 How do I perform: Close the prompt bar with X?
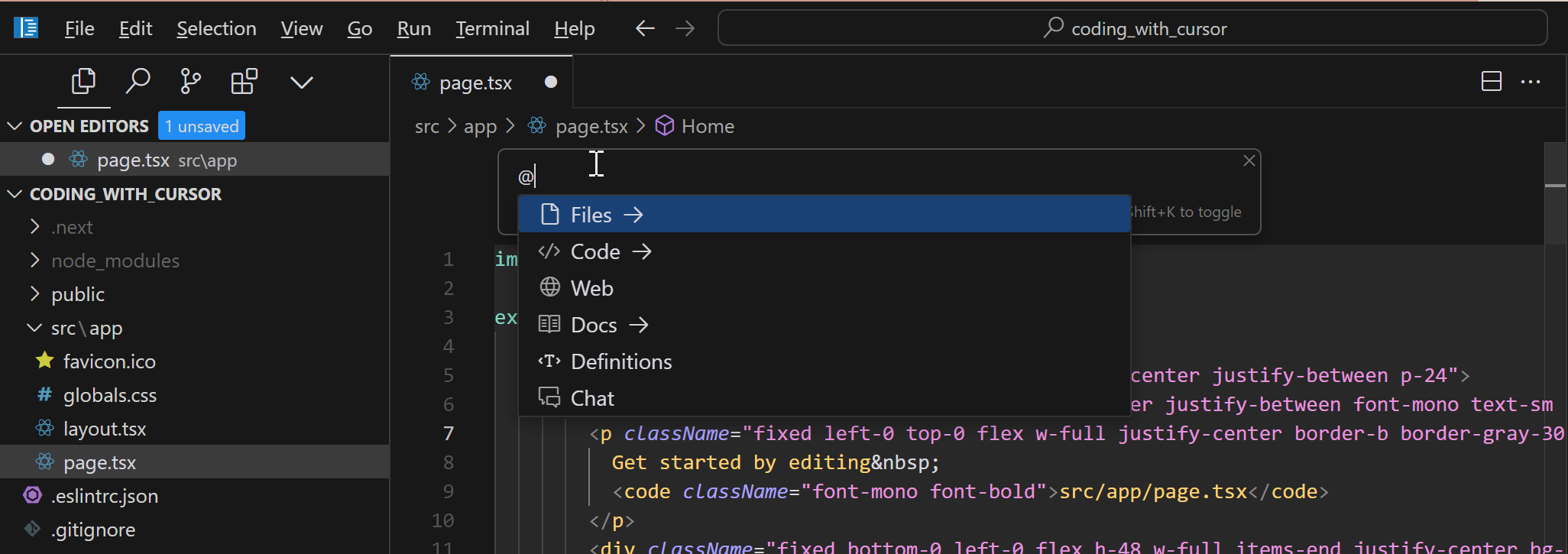click(x=1249, y=160)
